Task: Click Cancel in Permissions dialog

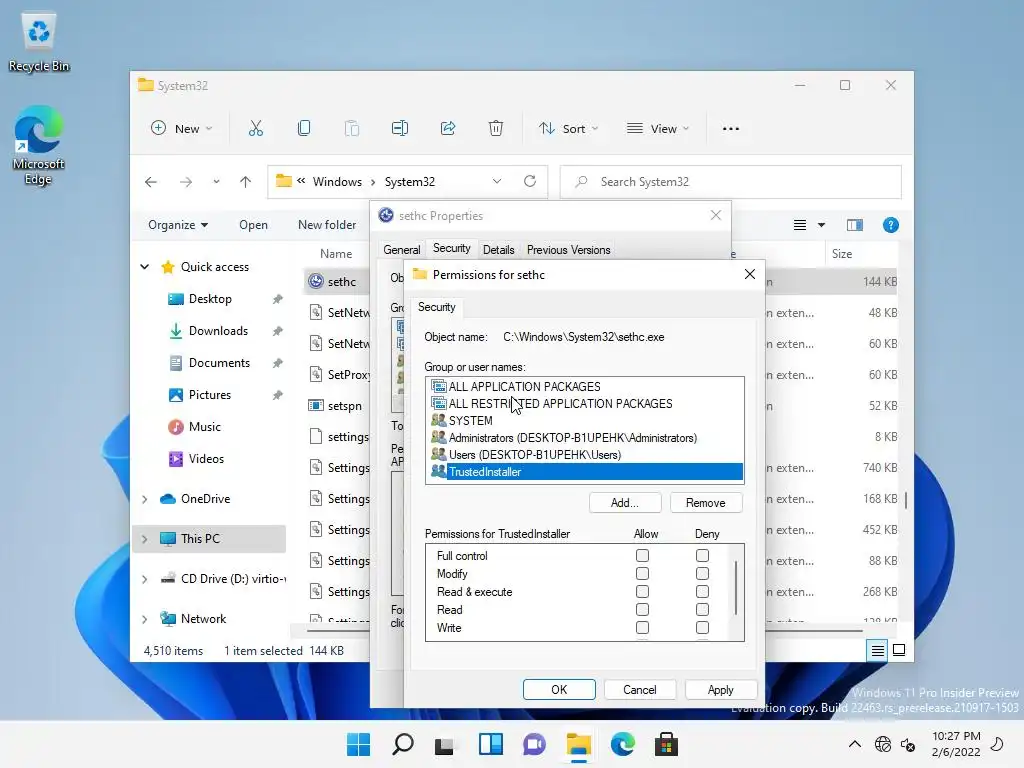Action: pos(639,690)
